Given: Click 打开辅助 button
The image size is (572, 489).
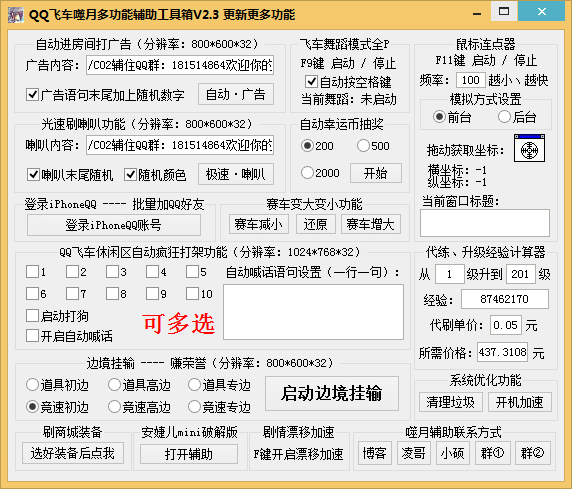Looking at the screenshot, I should 189,454.
